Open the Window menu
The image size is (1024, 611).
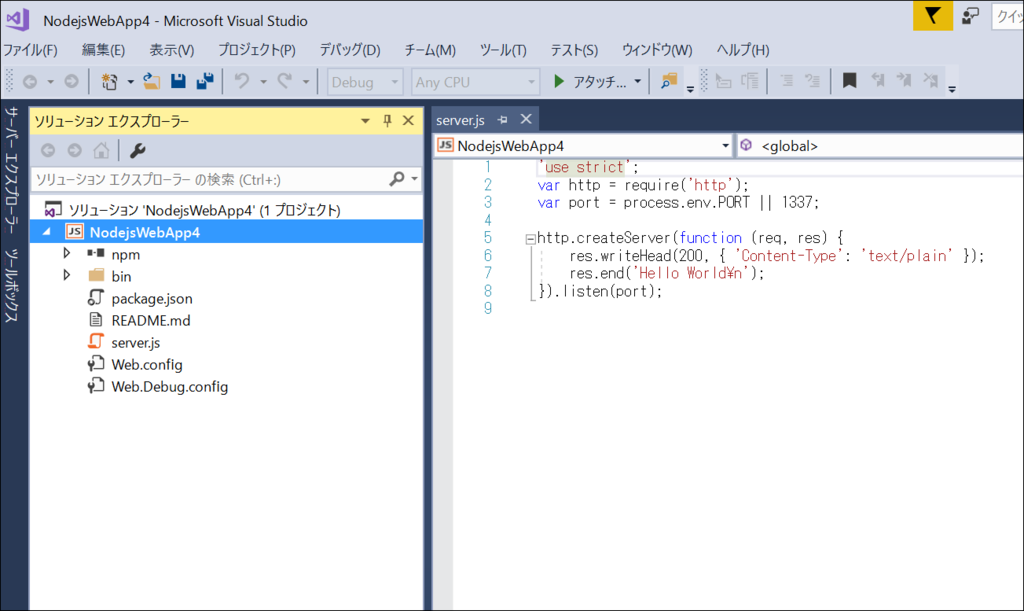[657, 50]
